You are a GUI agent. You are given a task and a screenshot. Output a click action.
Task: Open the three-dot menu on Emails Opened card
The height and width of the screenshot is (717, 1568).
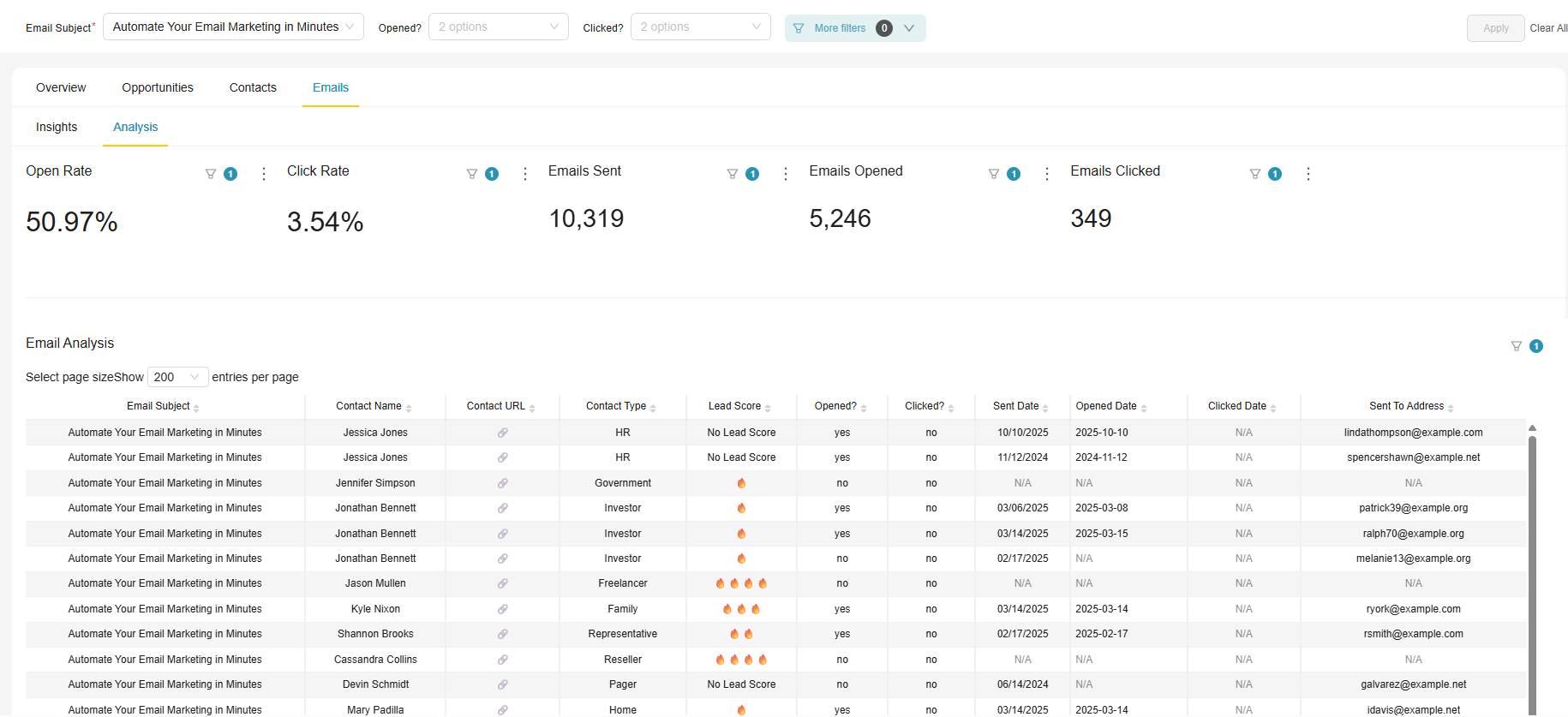1047,174
